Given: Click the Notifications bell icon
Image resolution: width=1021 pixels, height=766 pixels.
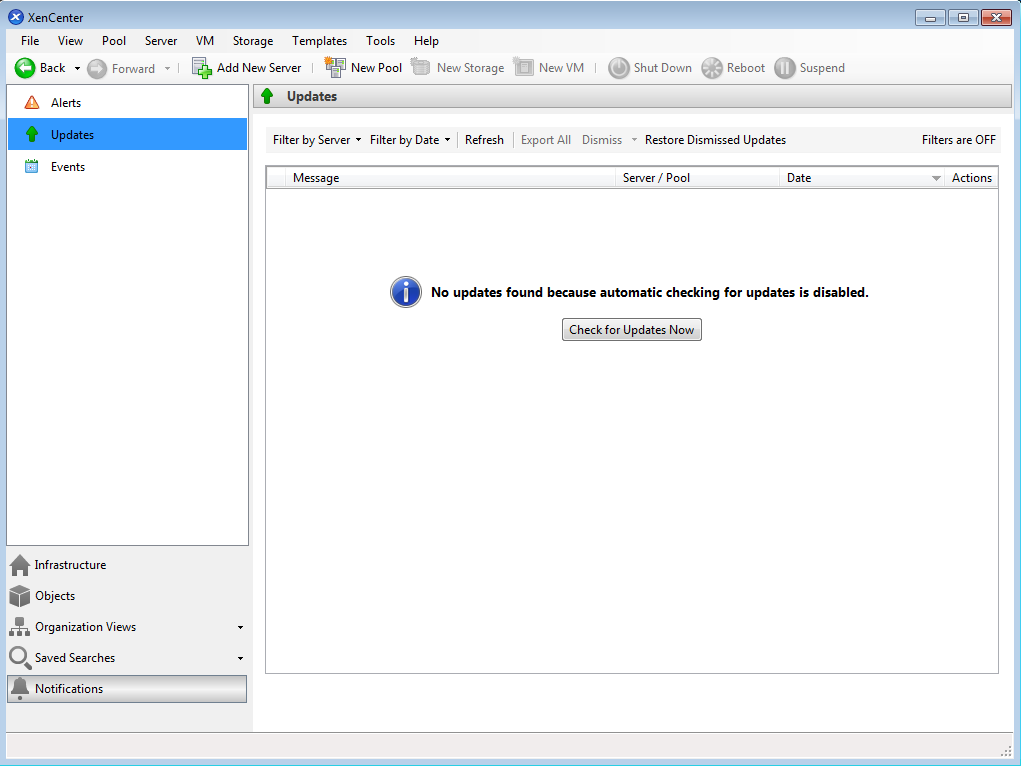Looking at the screenshot, I should pyautogui.click(x=20, y=689).
